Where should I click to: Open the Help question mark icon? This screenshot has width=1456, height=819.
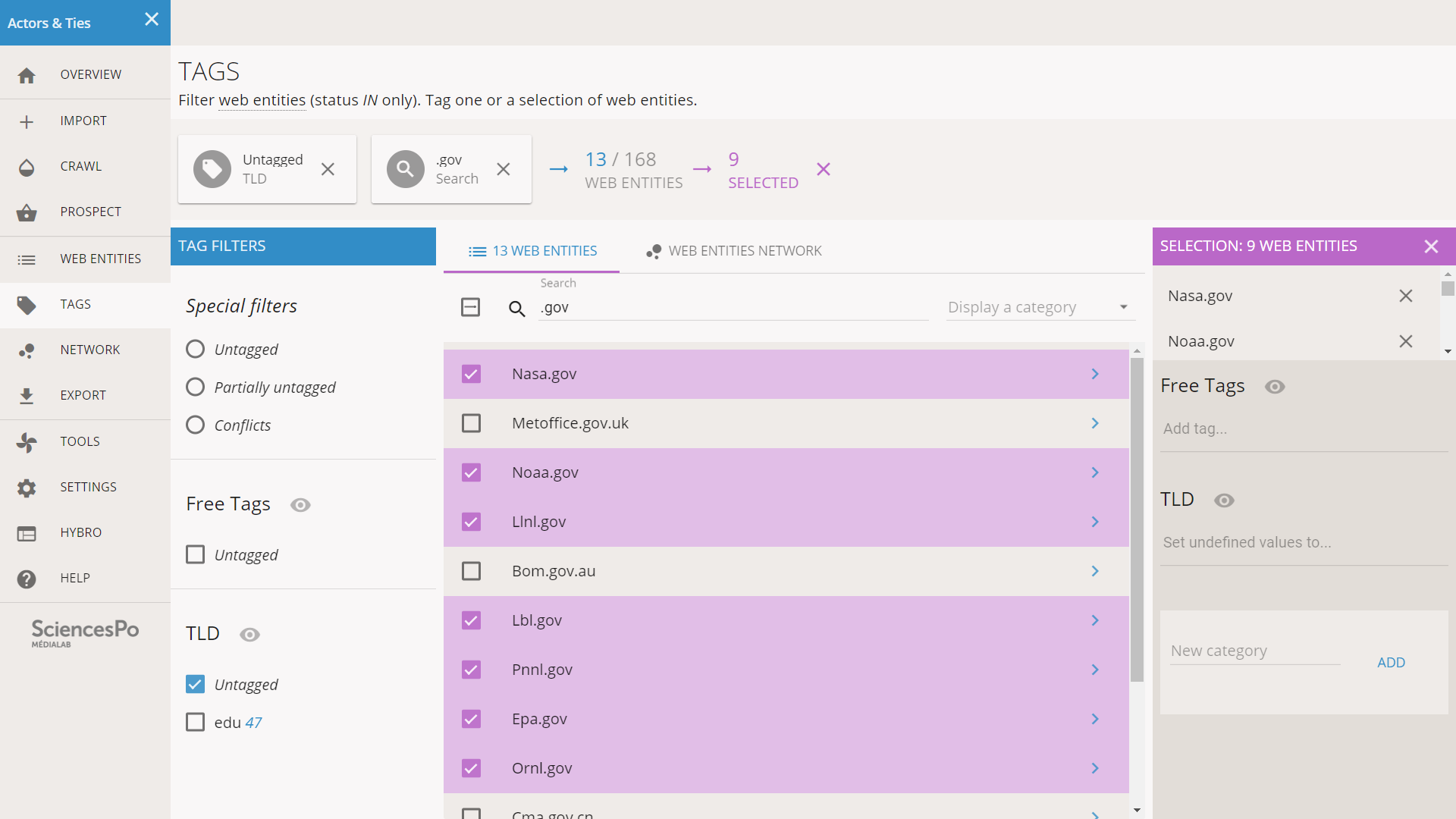[x=27, y=579]
